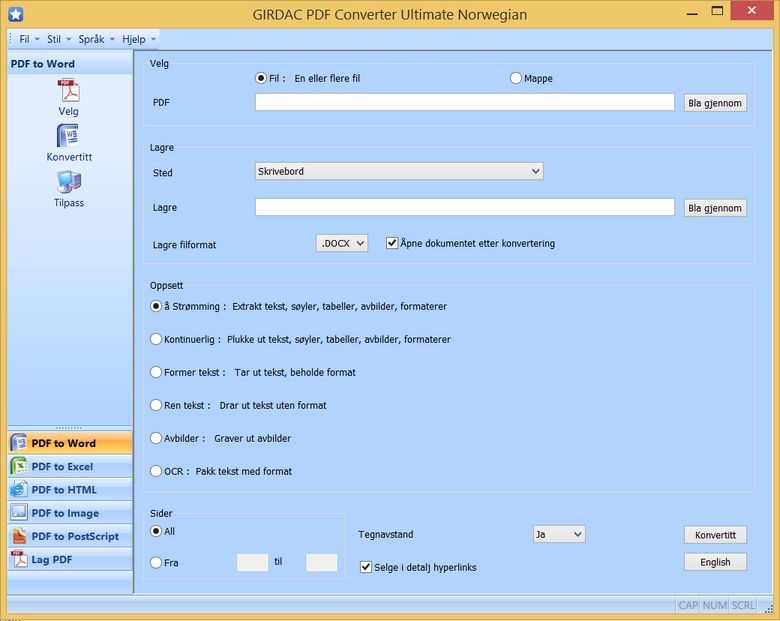
Task: Click the sidebar splitter grip dots
Action: [69, 427]
